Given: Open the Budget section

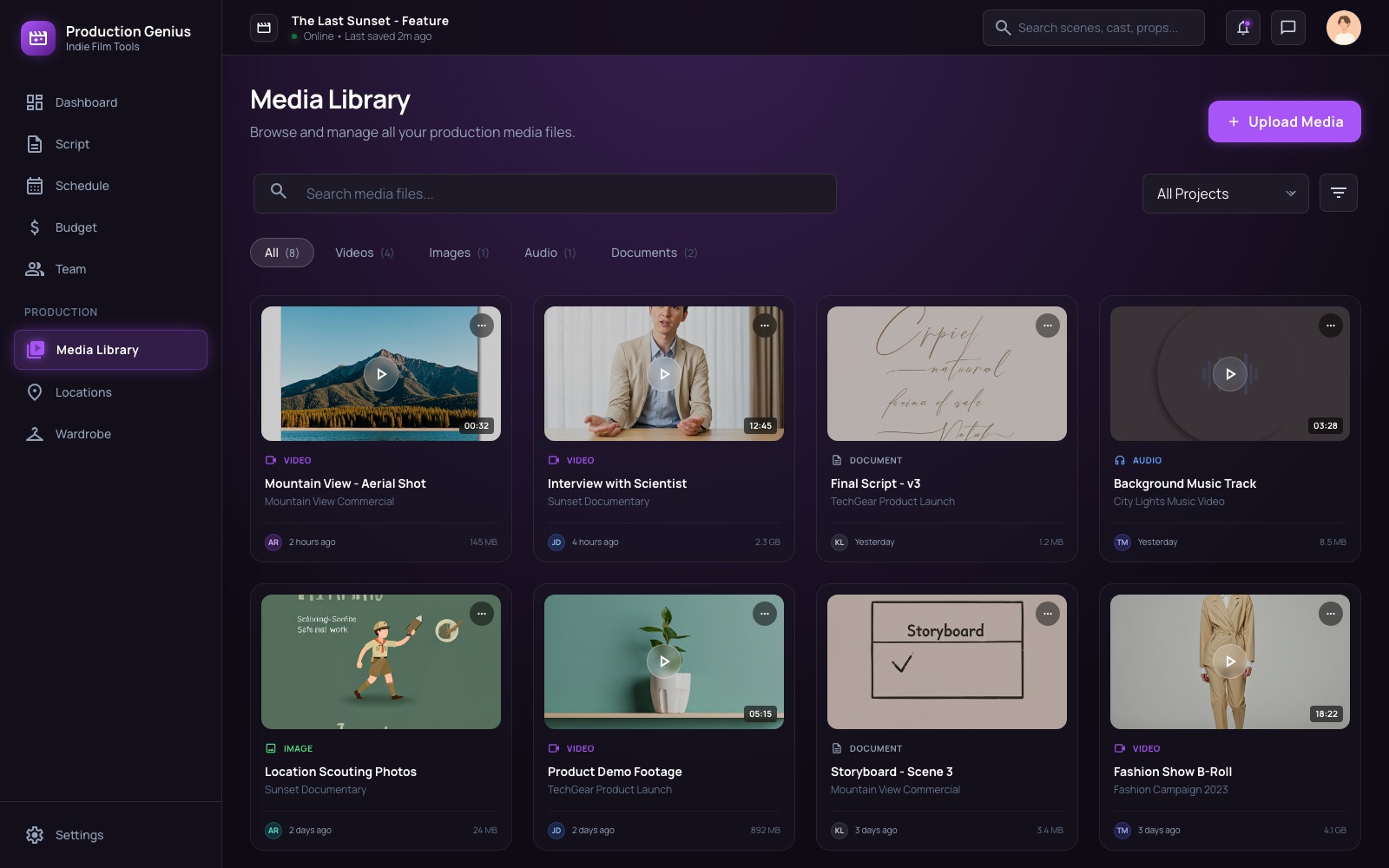Looking at the screenshot, I should [110, 227].
